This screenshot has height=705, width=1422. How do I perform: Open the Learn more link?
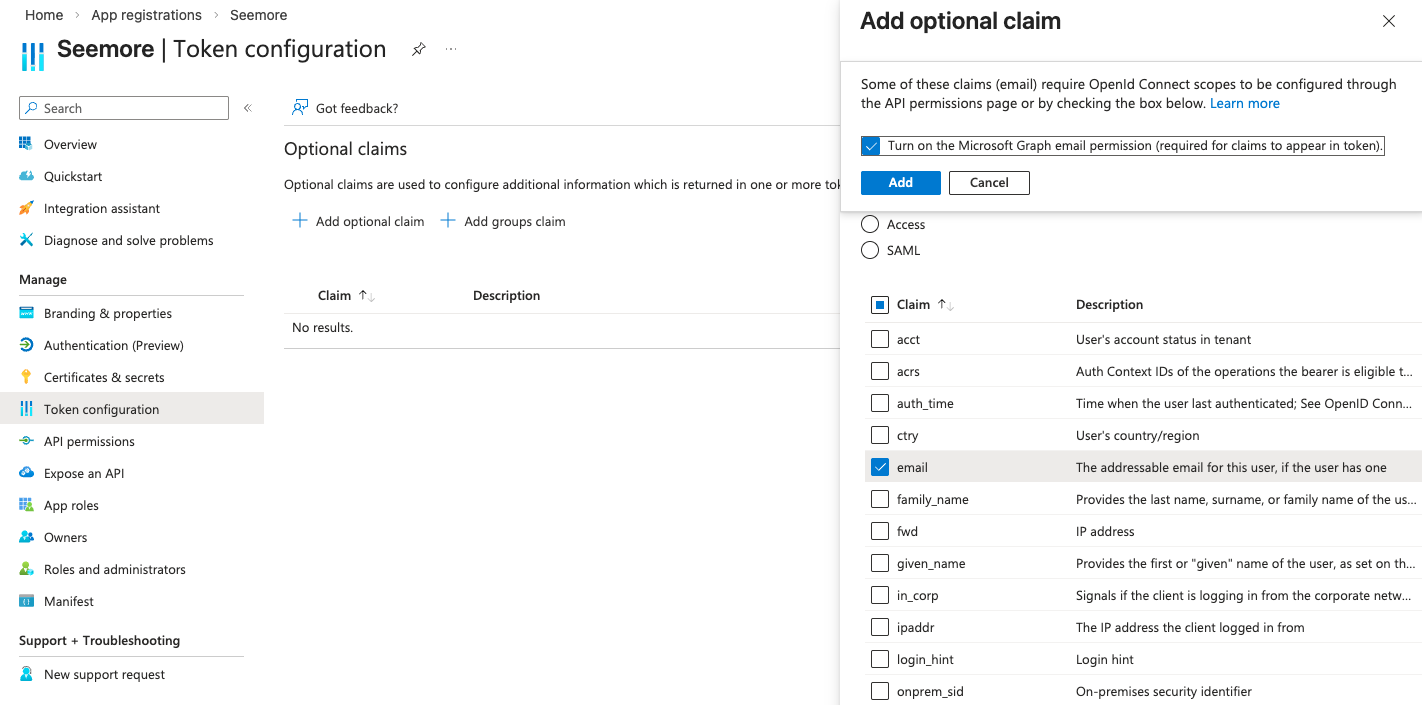[x=1244, y=102]
